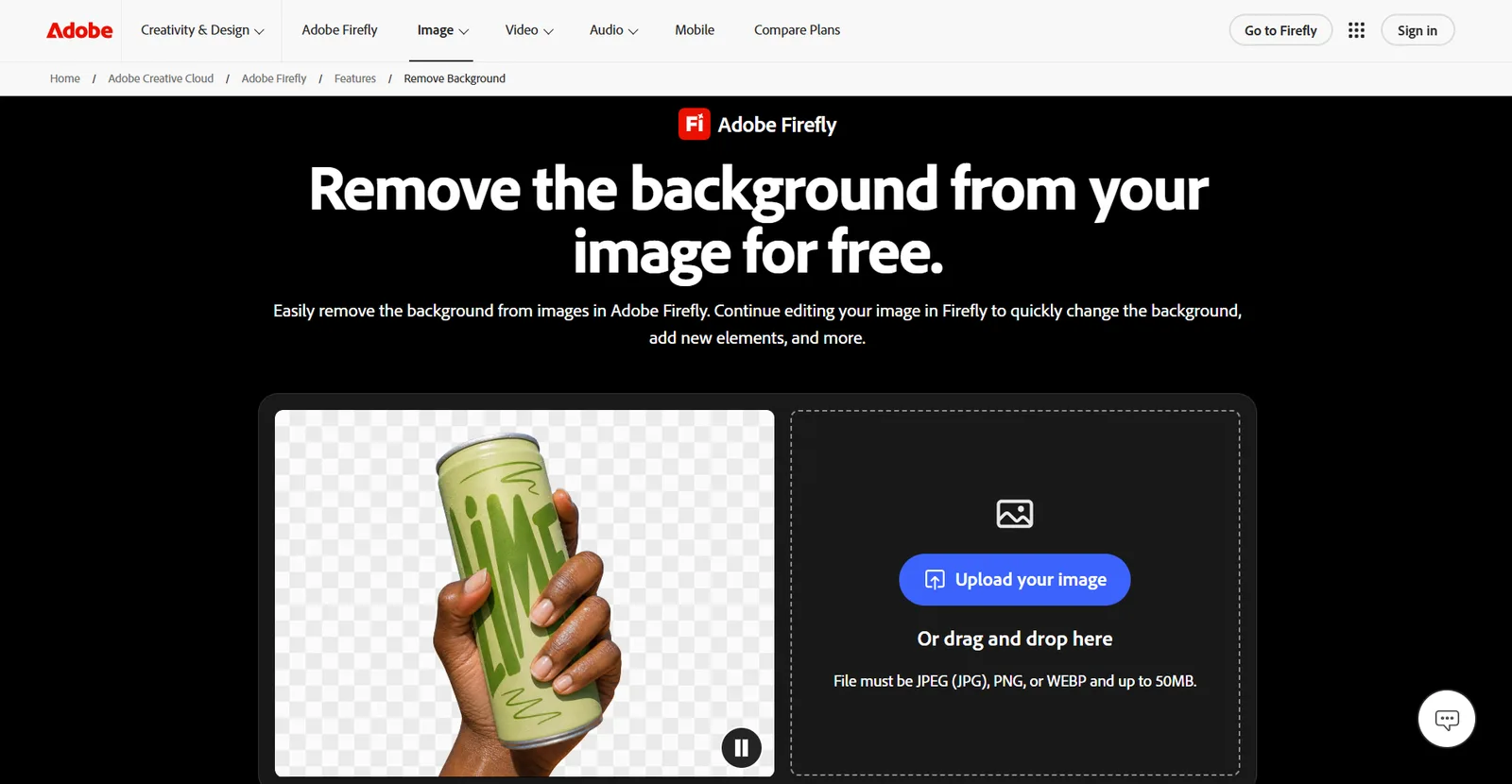The image size is (1512, 784).
Task: Open the Adobe Firefly nav item
Action: [339, 30]
